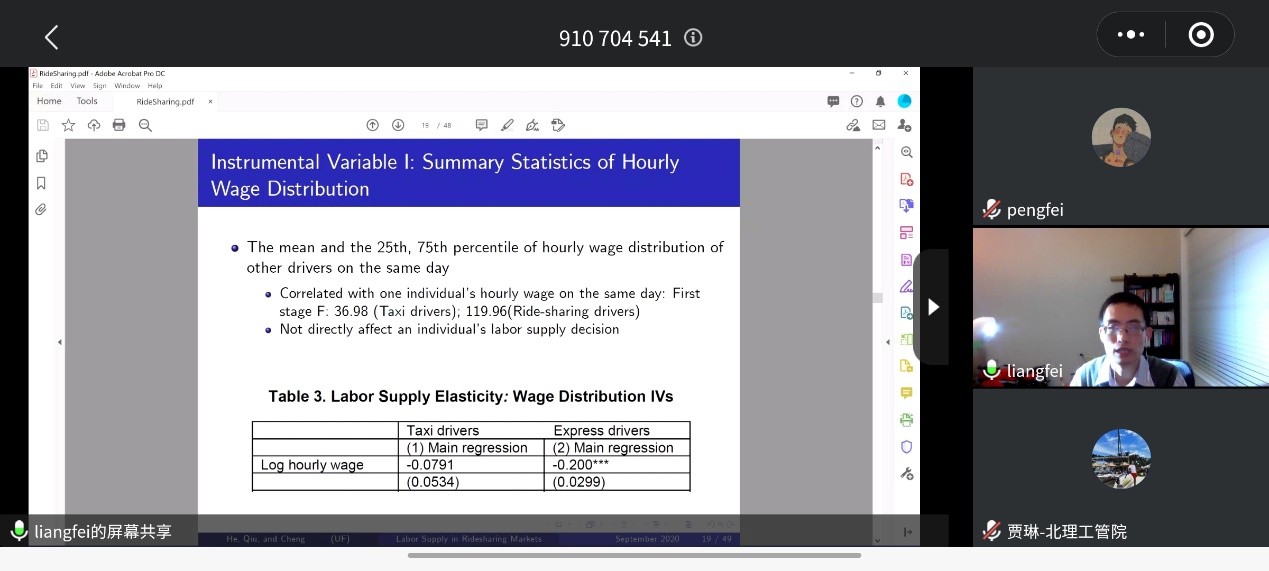The height and width of the screenshot is (571, 1269).
Task: Open the Attachments paperclip panel
Action: [41, 210]
